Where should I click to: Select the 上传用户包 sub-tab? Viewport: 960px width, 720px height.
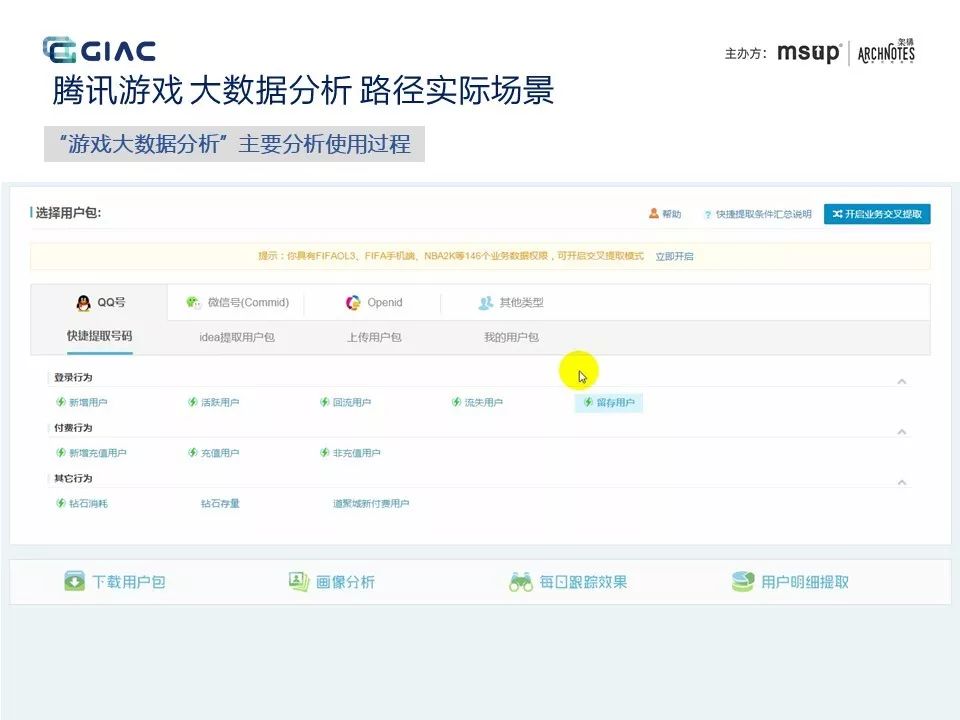click(x=374, y=337)
